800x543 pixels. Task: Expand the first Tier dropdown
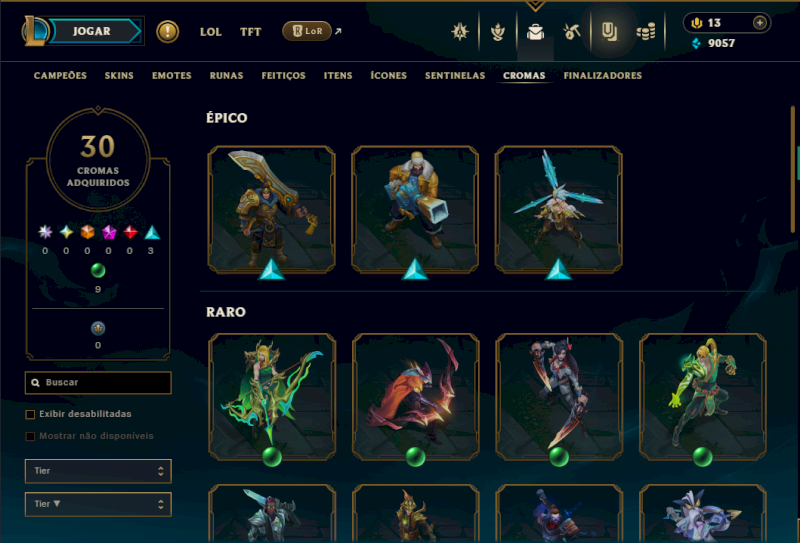pyautogui.click(x=98, y=471)
